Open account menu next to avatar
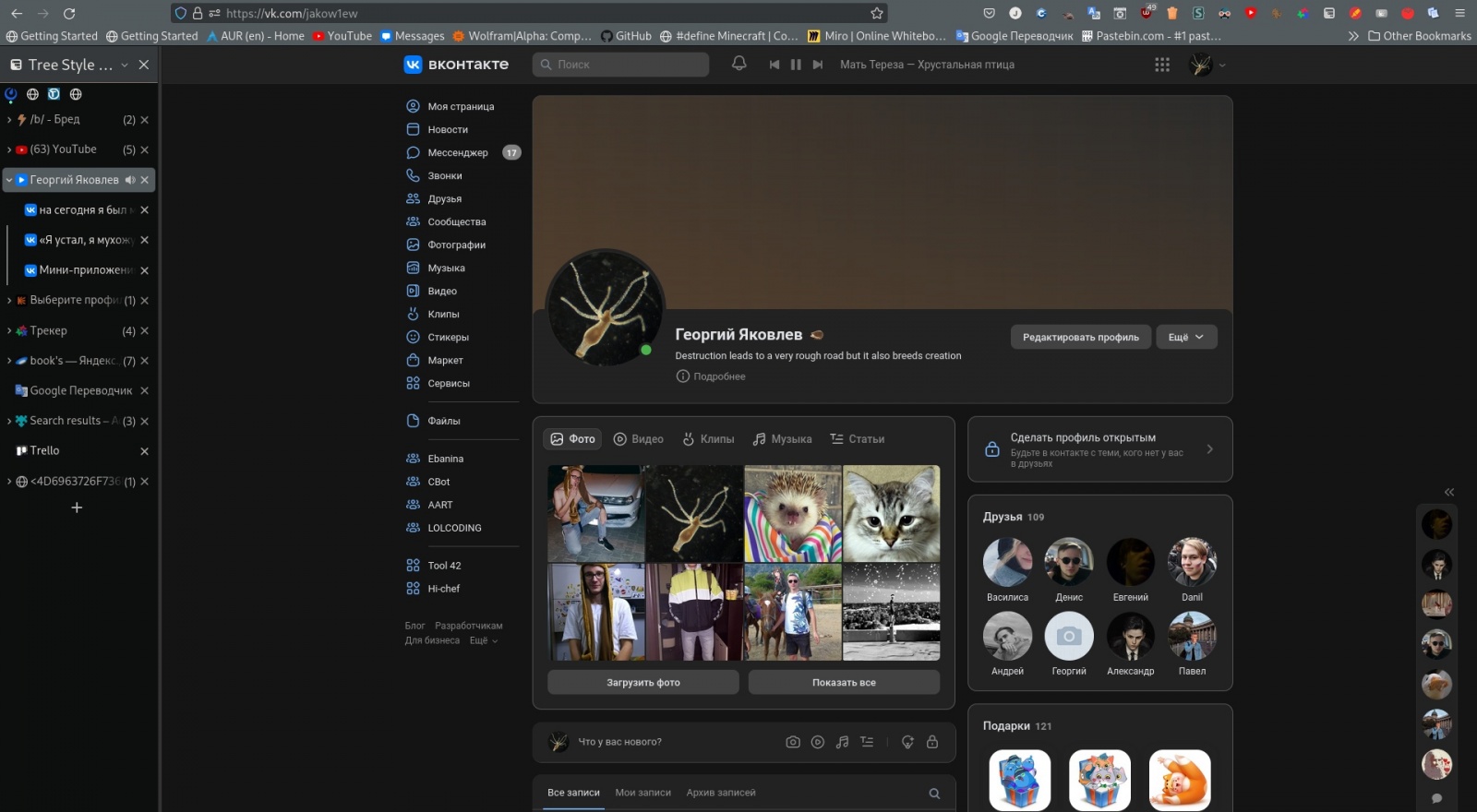This screenshot has height=812, width=1477. 1222,66
